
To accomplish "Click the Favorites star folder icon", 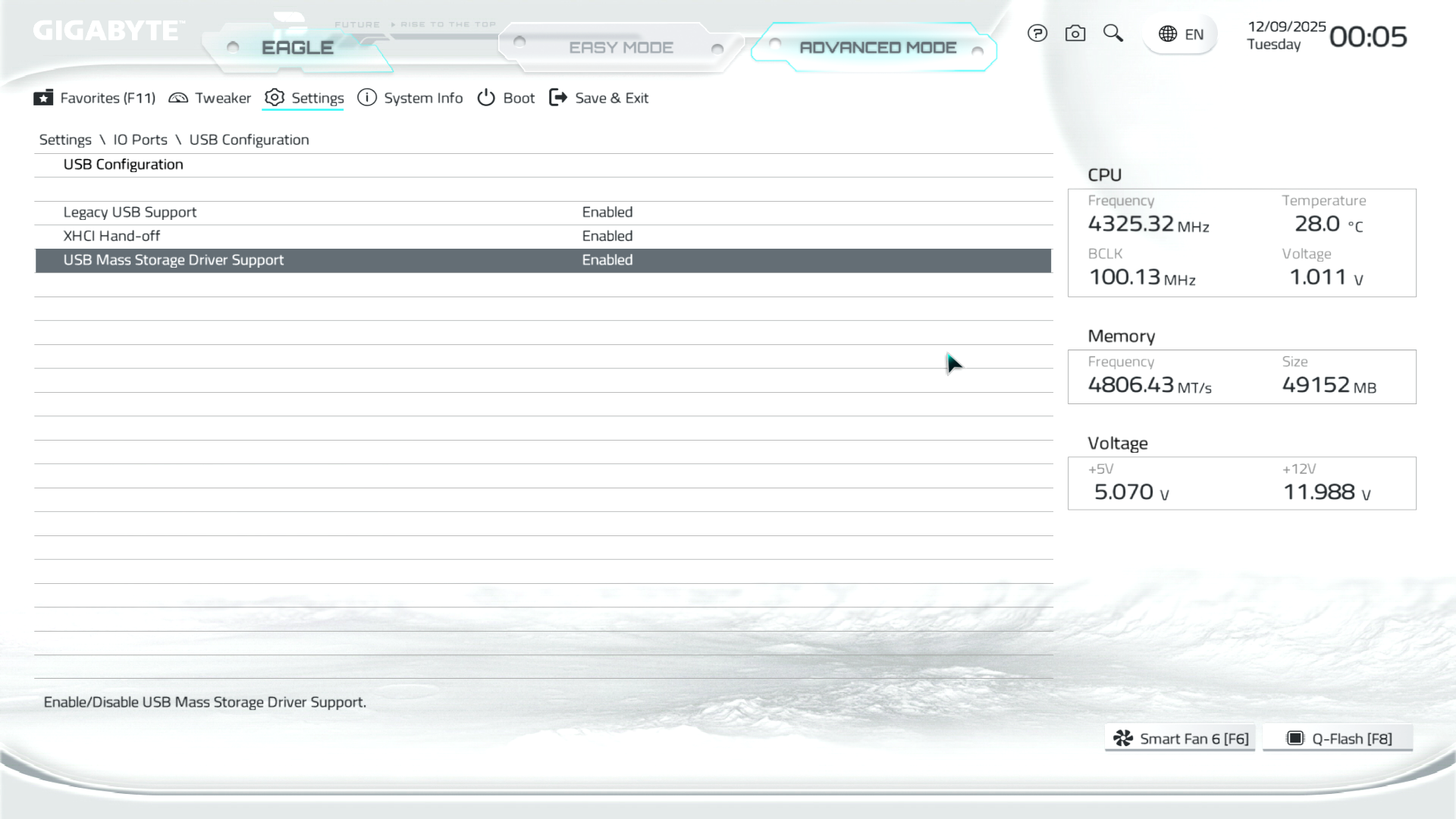I will 43,98.
